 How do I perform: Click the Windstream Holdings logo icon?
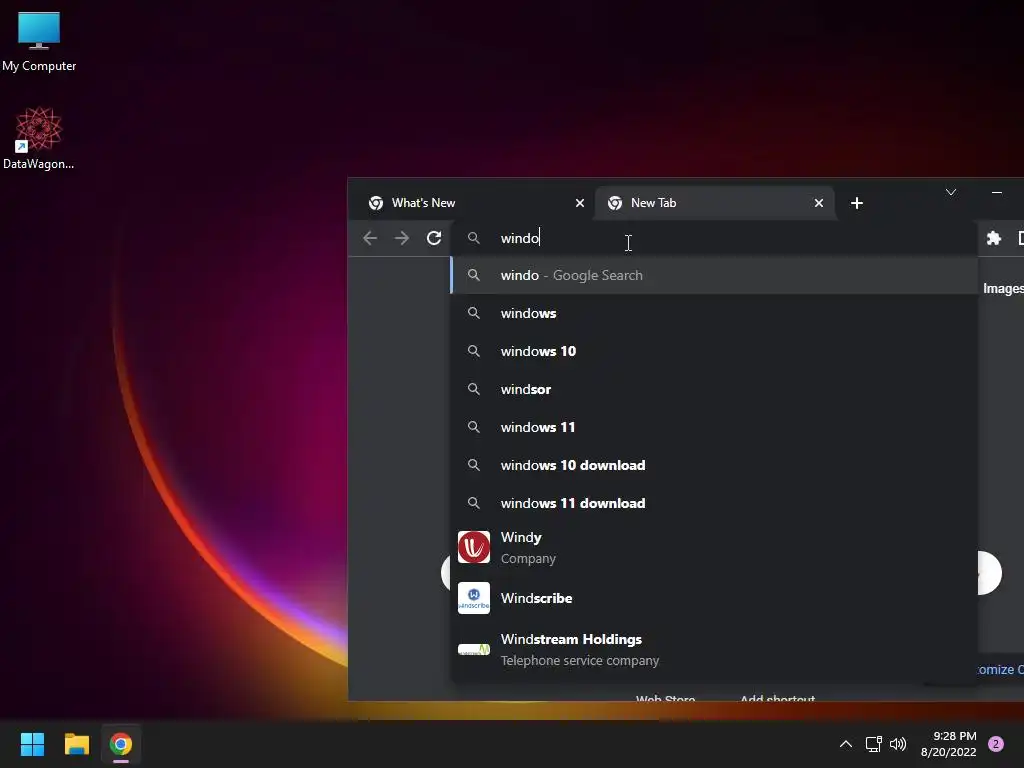(x=473, y=649)
